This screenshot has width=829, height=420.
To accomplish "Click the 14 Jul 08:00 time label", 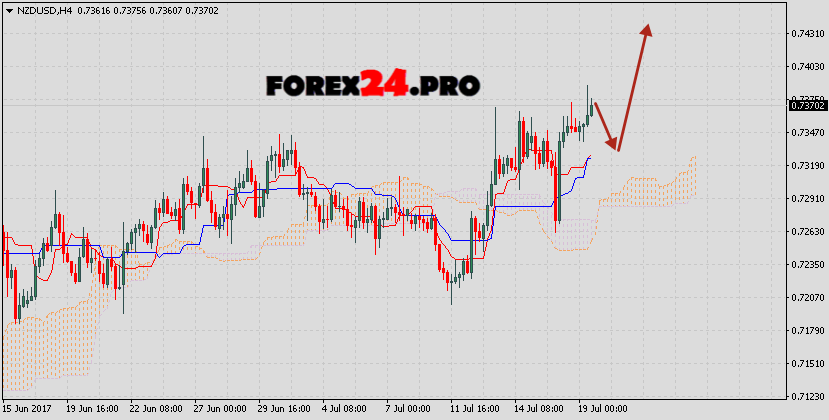I will coord(540,409).
